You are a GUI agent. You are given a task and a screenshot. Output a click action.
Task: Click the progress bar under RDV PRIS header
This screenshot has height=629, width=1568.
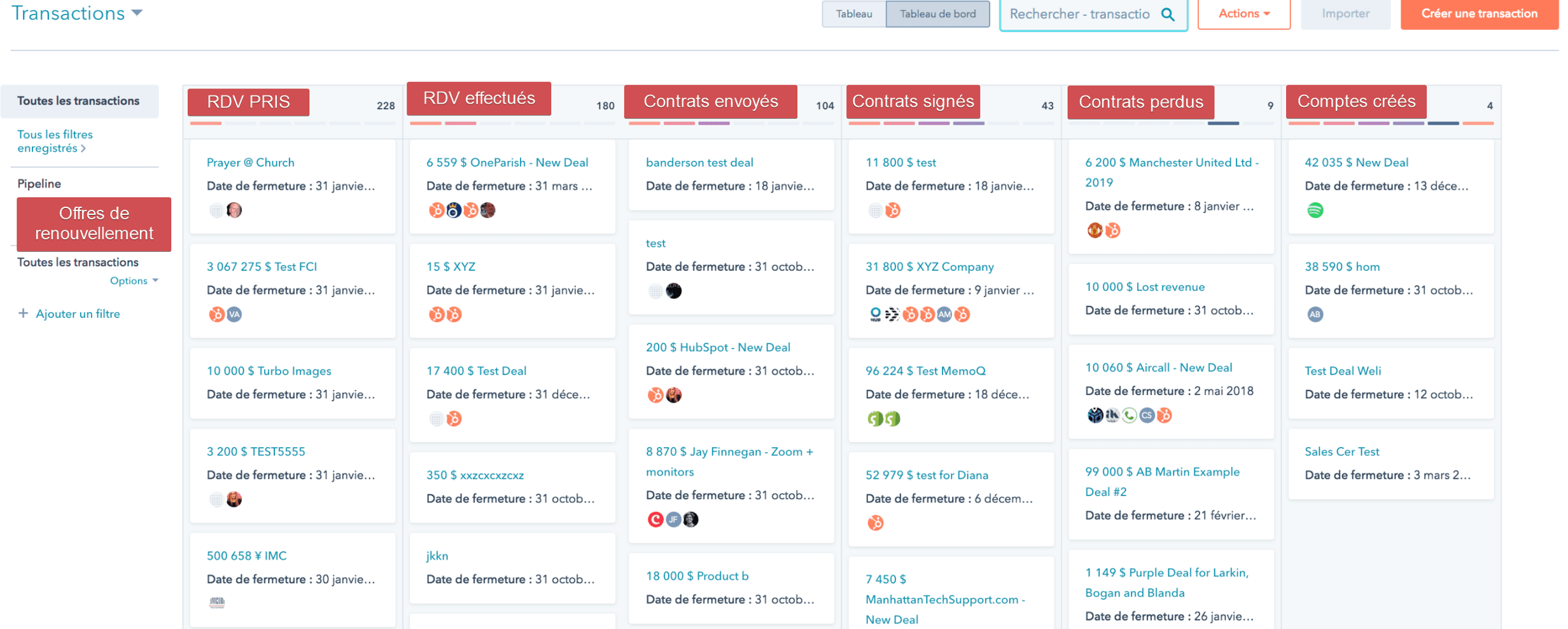[293, 124]
